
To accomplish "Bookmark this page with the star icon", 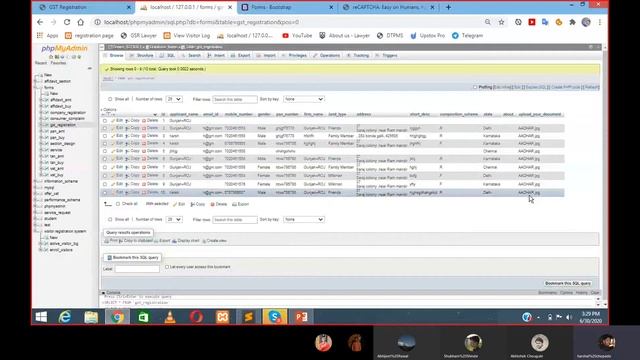I will pyautogui.click(x=501, y=22).
